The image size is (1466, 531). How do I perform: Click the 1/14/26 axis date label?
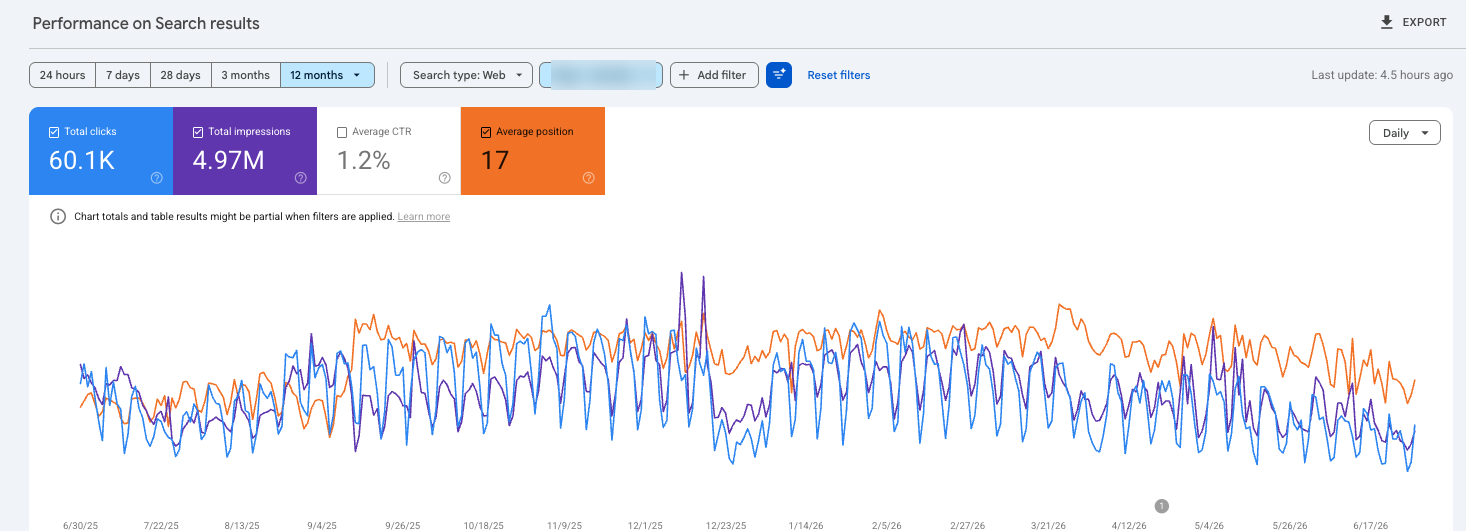click(805, 525)
